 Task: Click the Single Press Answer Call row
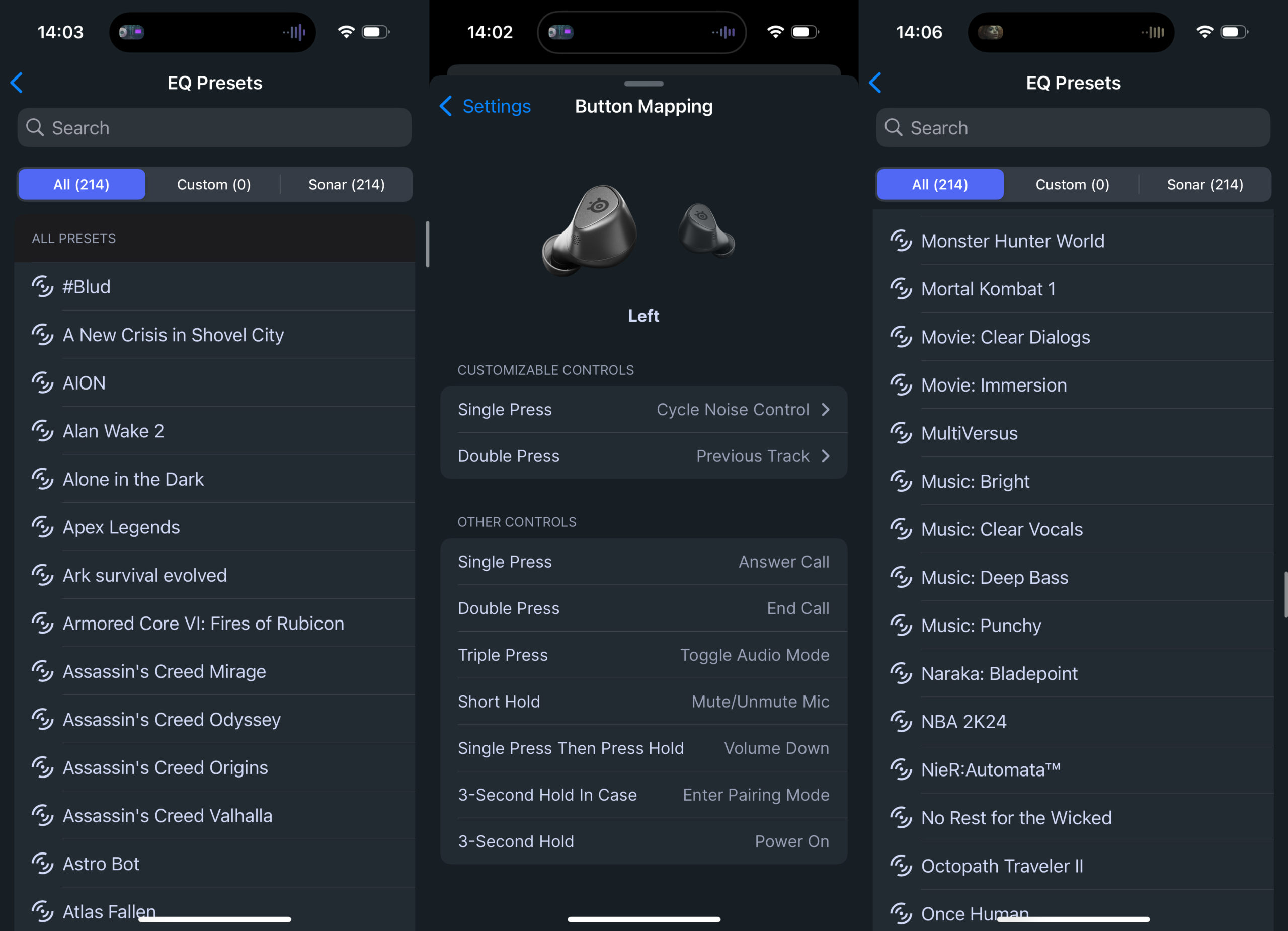coord(644,562)
